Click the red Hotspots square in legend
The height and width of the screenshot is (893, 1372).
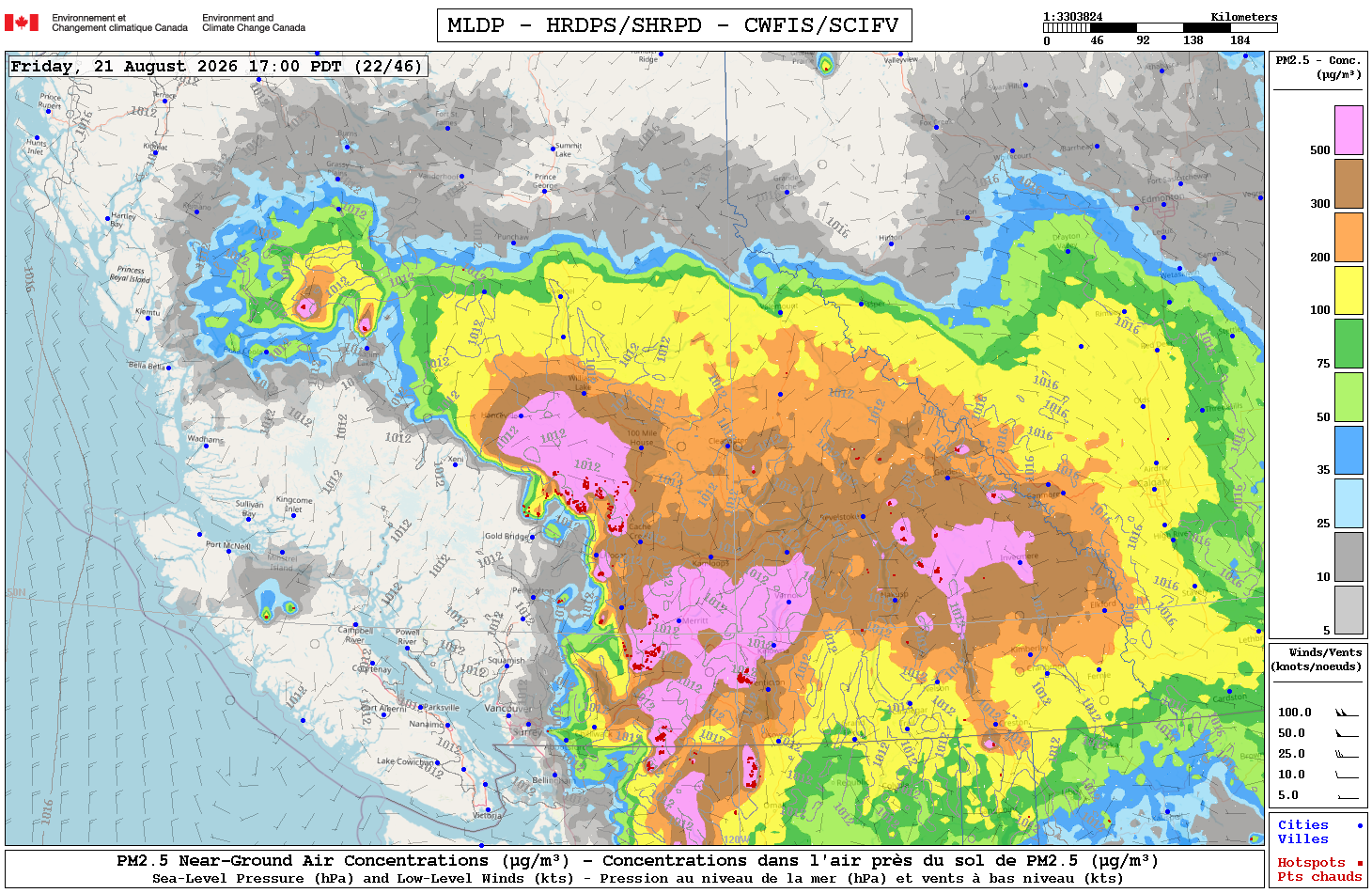(1360, 863)
